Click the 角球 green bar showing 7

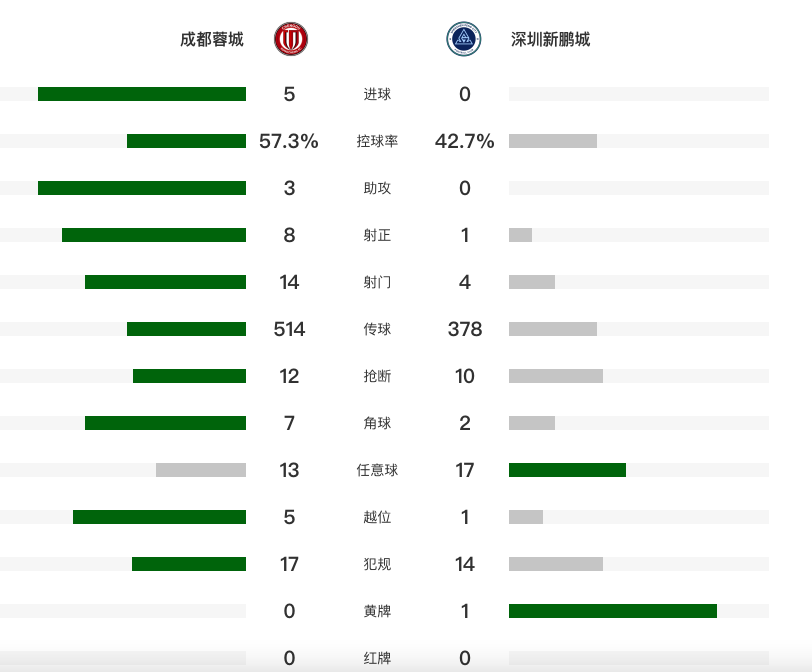[x=165, y=423]
